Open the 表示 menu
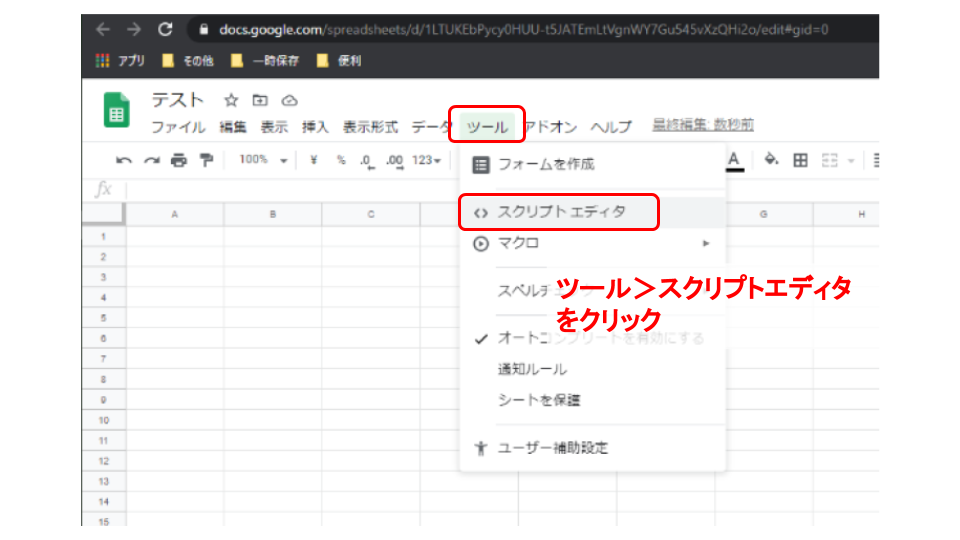960x540 pixels. [274, 127]
